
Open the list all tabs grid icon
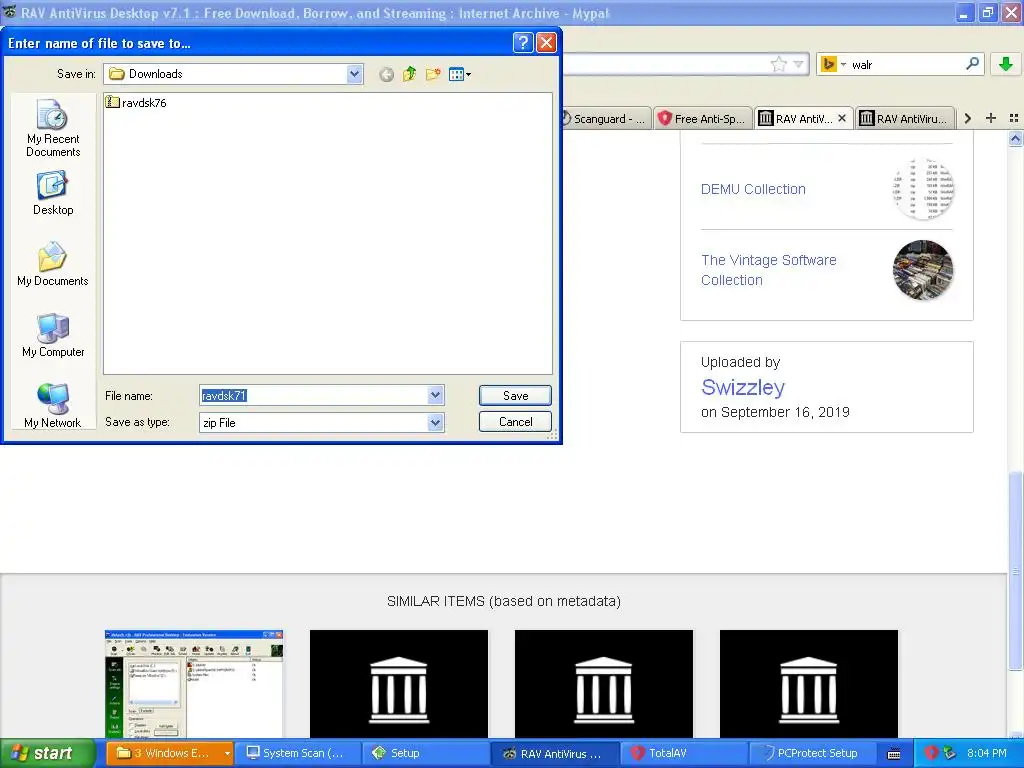(1014, 118)
